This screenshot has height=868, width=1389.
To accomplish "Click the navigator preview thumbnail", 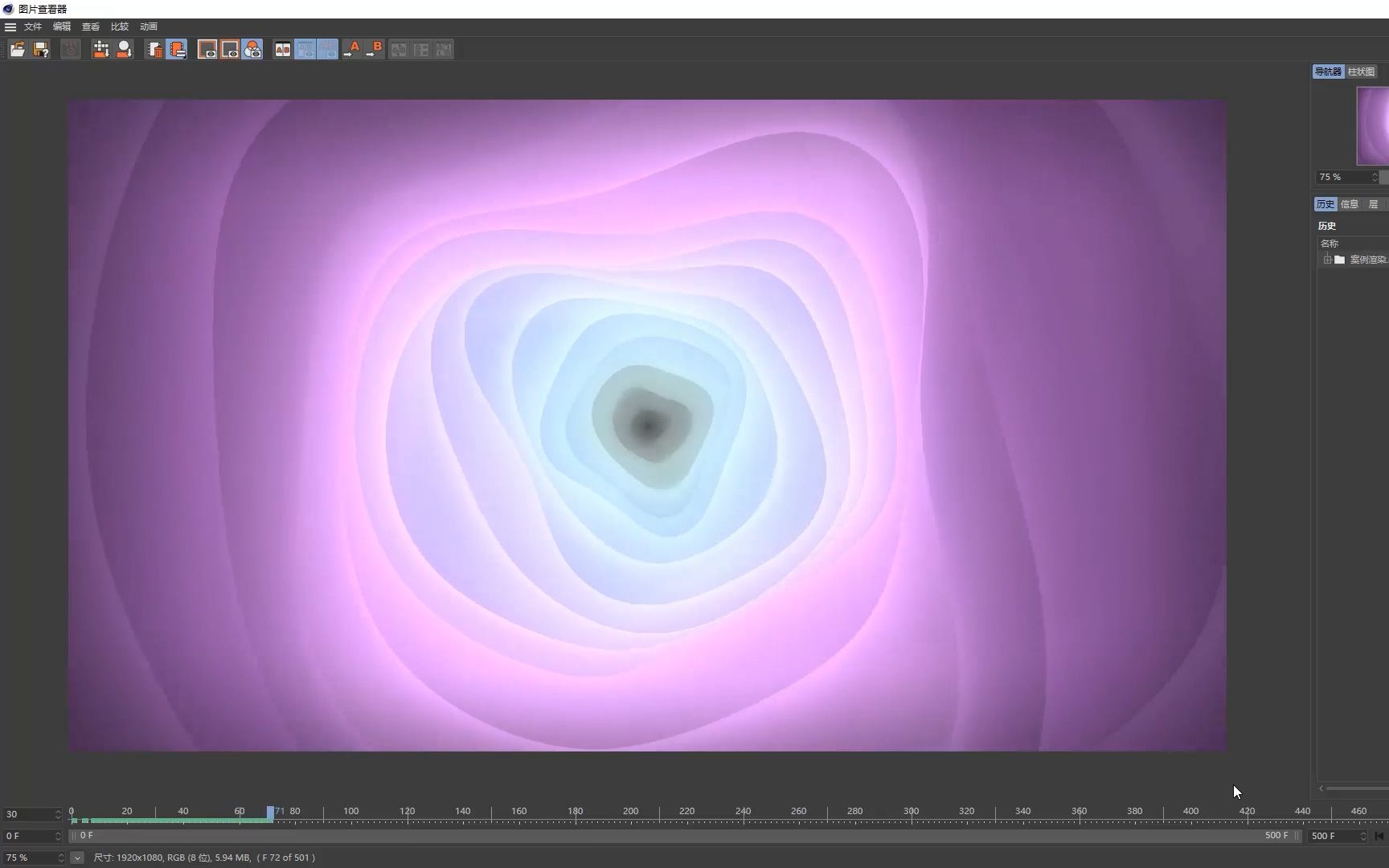I will tap(1371, 125).
